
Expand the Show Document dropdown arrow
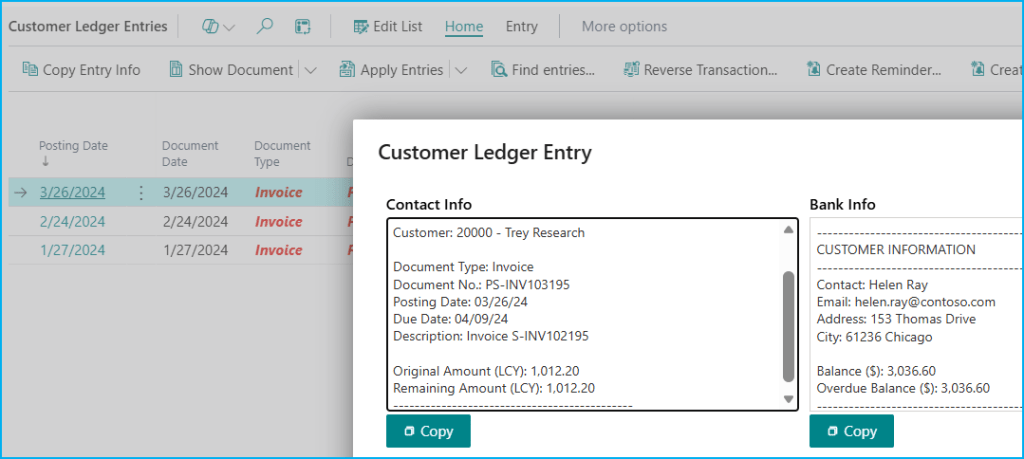pos(310,70)
